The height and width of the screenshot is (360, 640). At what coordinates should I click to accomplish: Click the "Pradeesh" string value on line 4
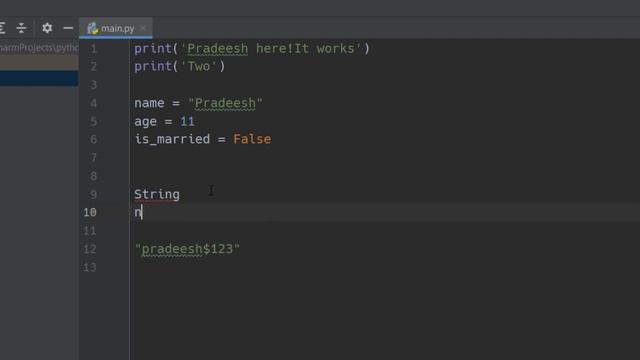(x=225, y=103)
